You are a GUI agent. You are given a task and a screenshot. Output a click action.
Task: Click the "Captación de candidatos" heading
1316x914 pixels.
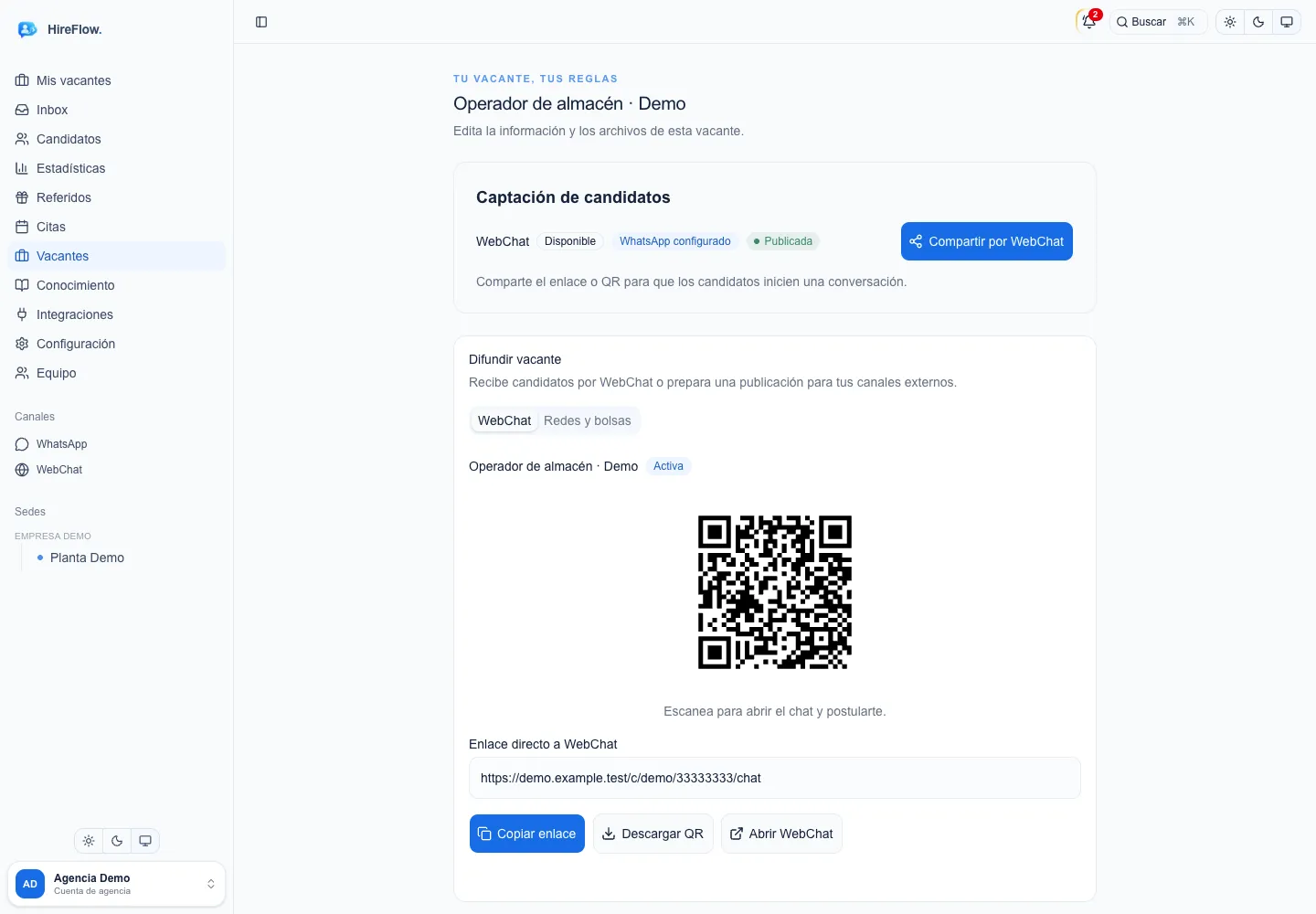573,197
